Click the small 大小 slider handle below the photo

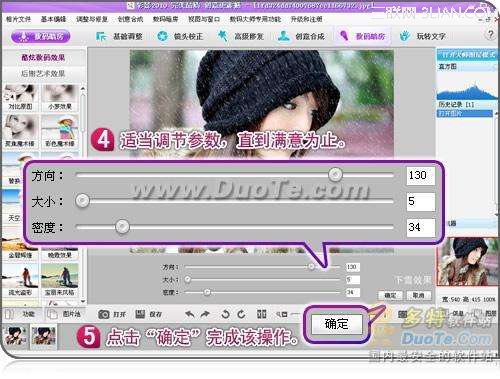[x=188, y=279]
